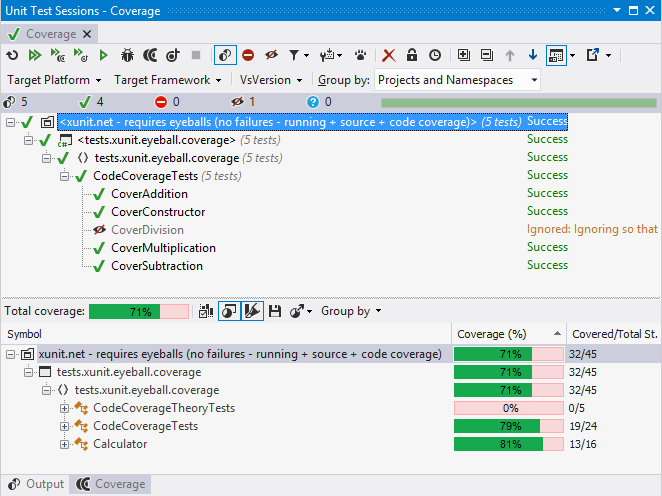The width and height of the screenshot is (662, 496).
Task: Select the ignored CoverDivision test
Action: pyautogui.click(x=147, y=230)
